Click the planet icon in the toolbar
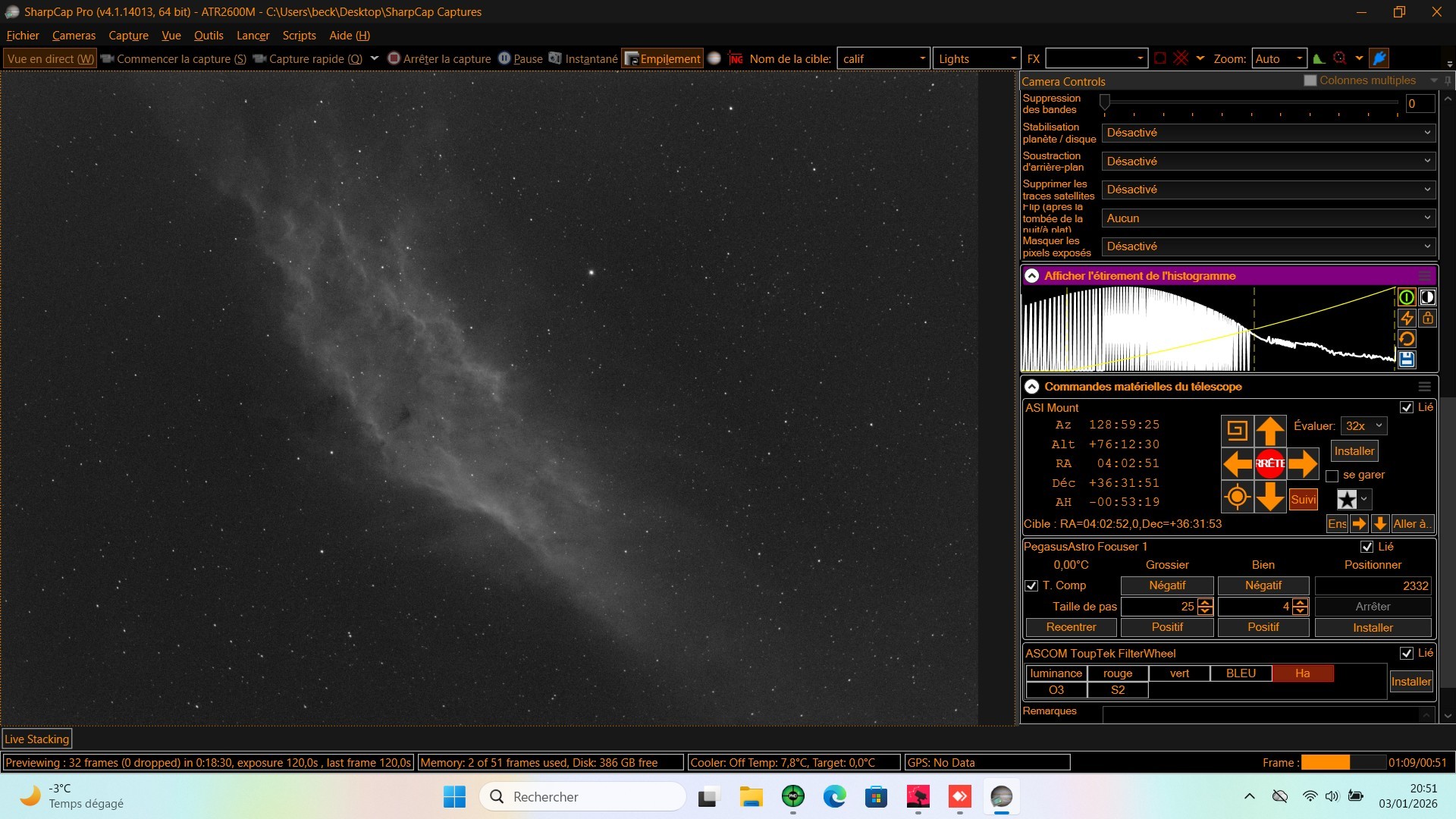Screen dimensions: 1456x819 [714, 58]
